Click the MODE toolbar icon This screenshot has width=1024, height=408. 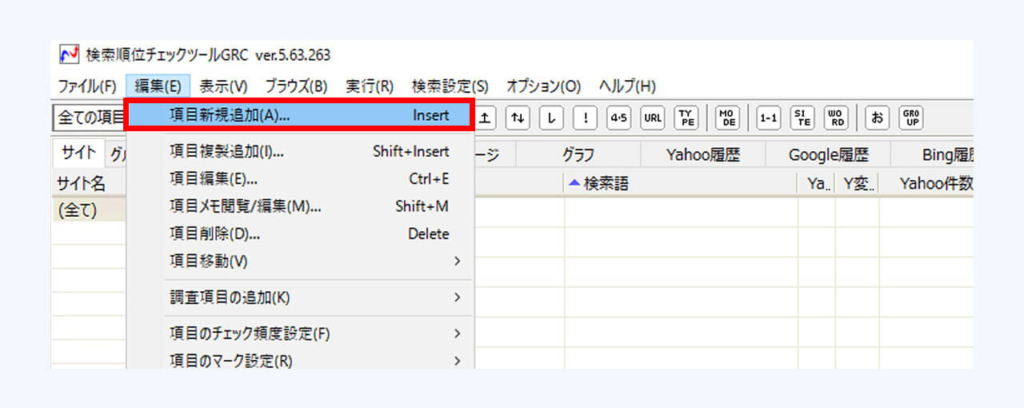pyautogui.click(x=726, y=118)
